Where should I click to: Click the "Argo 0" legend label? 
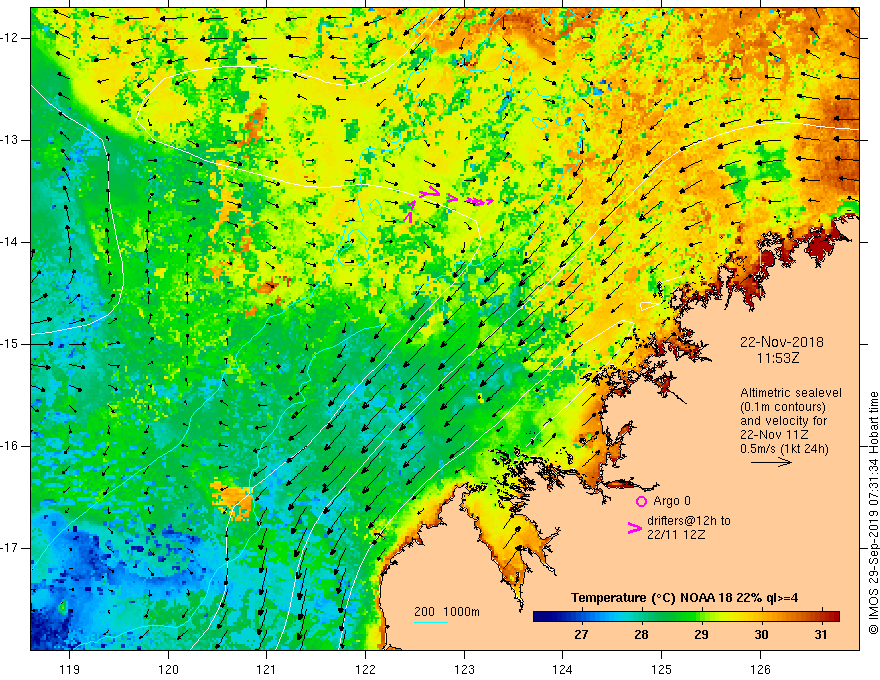672,501
